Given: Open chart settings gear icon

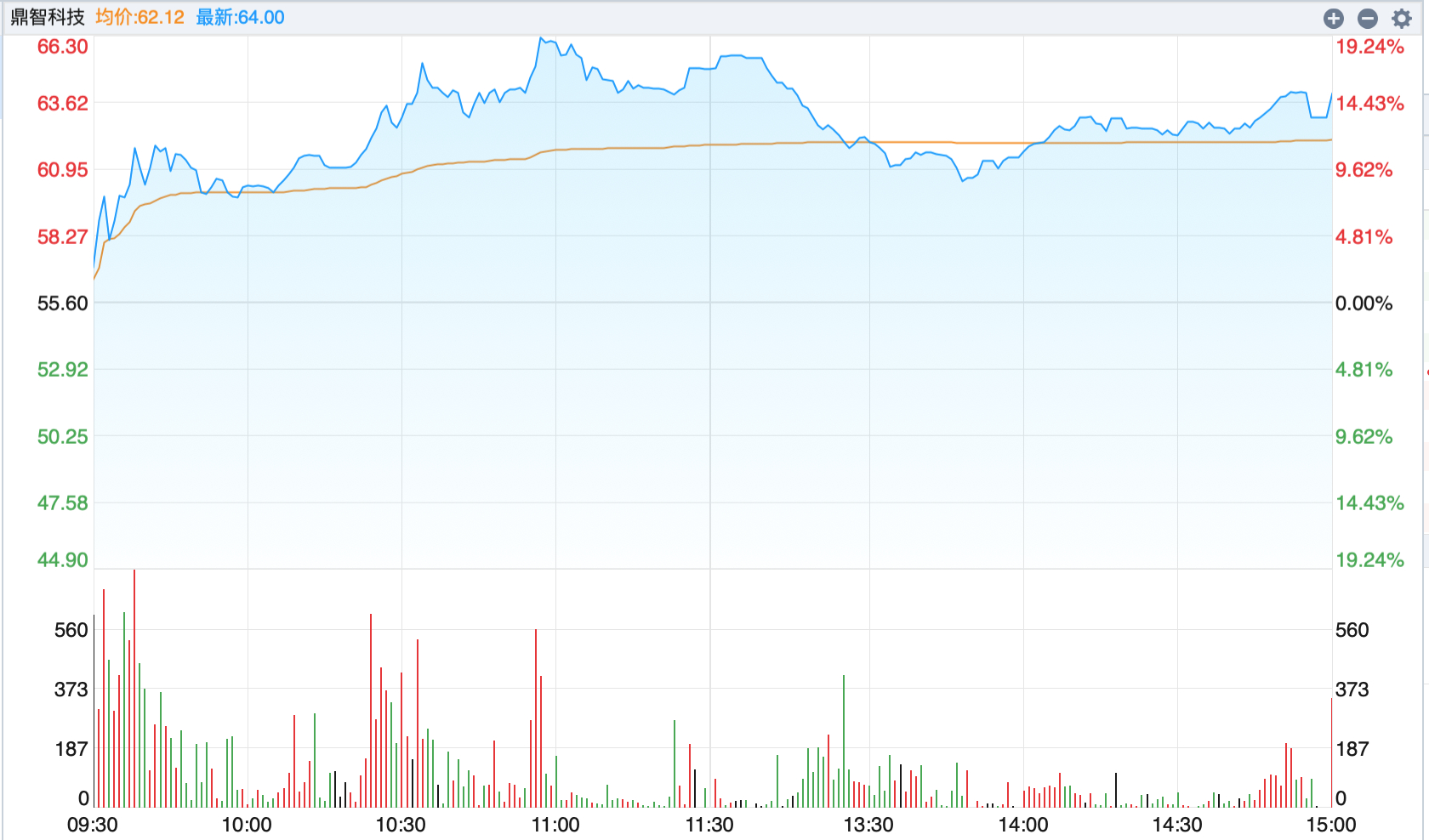Looking at the screenshot, I should 1402,18.
